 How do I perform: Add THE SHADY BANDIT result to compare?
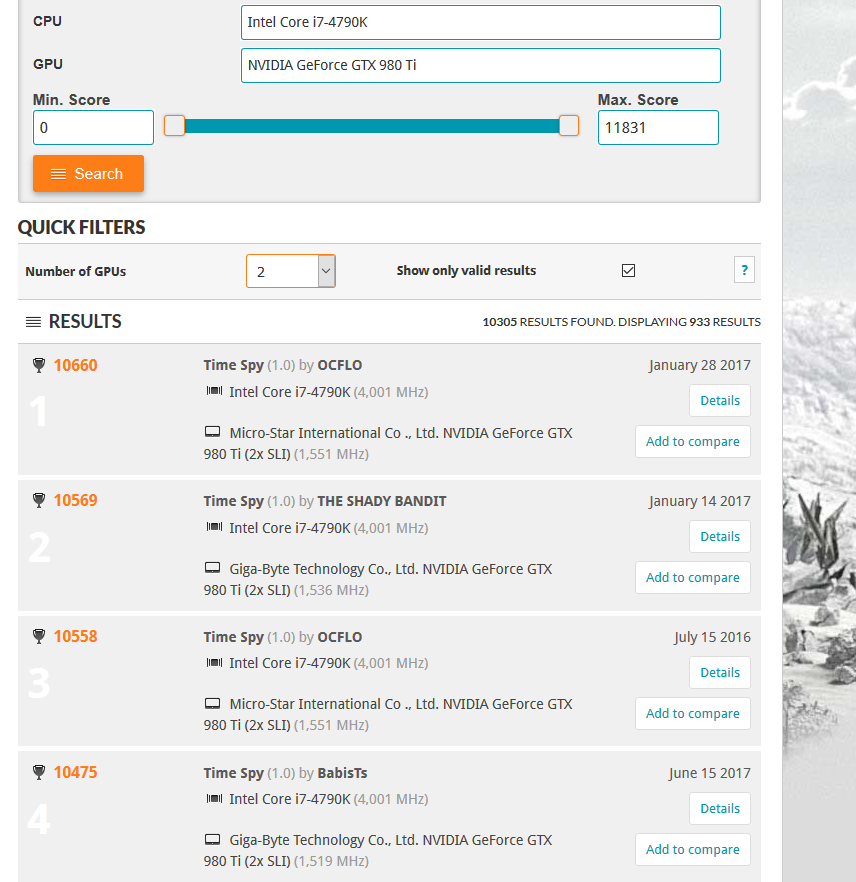pyautogui.click(x=693, y=578)
